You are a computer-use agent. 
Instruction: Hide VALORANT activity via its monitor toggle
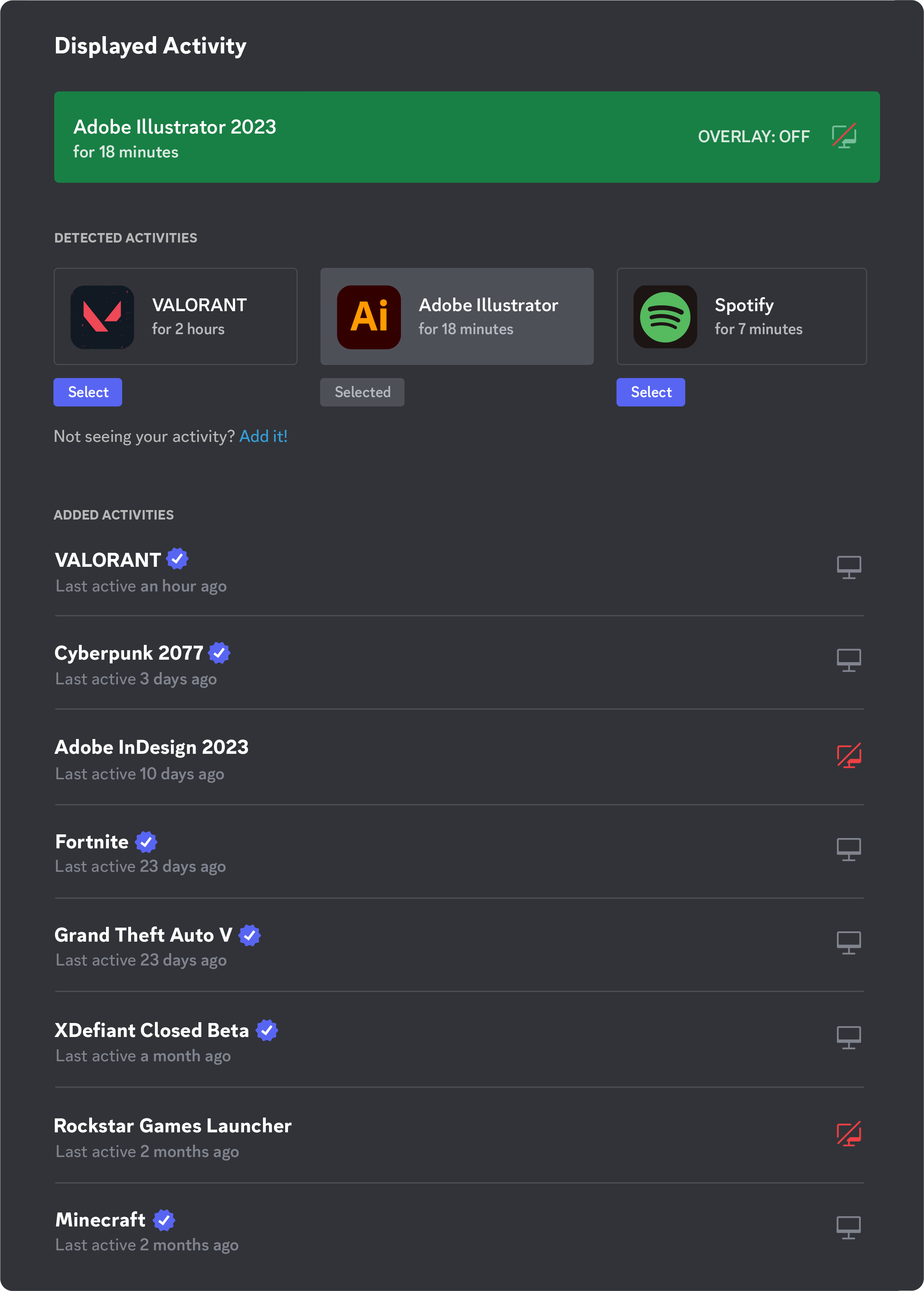pos(848,567)
